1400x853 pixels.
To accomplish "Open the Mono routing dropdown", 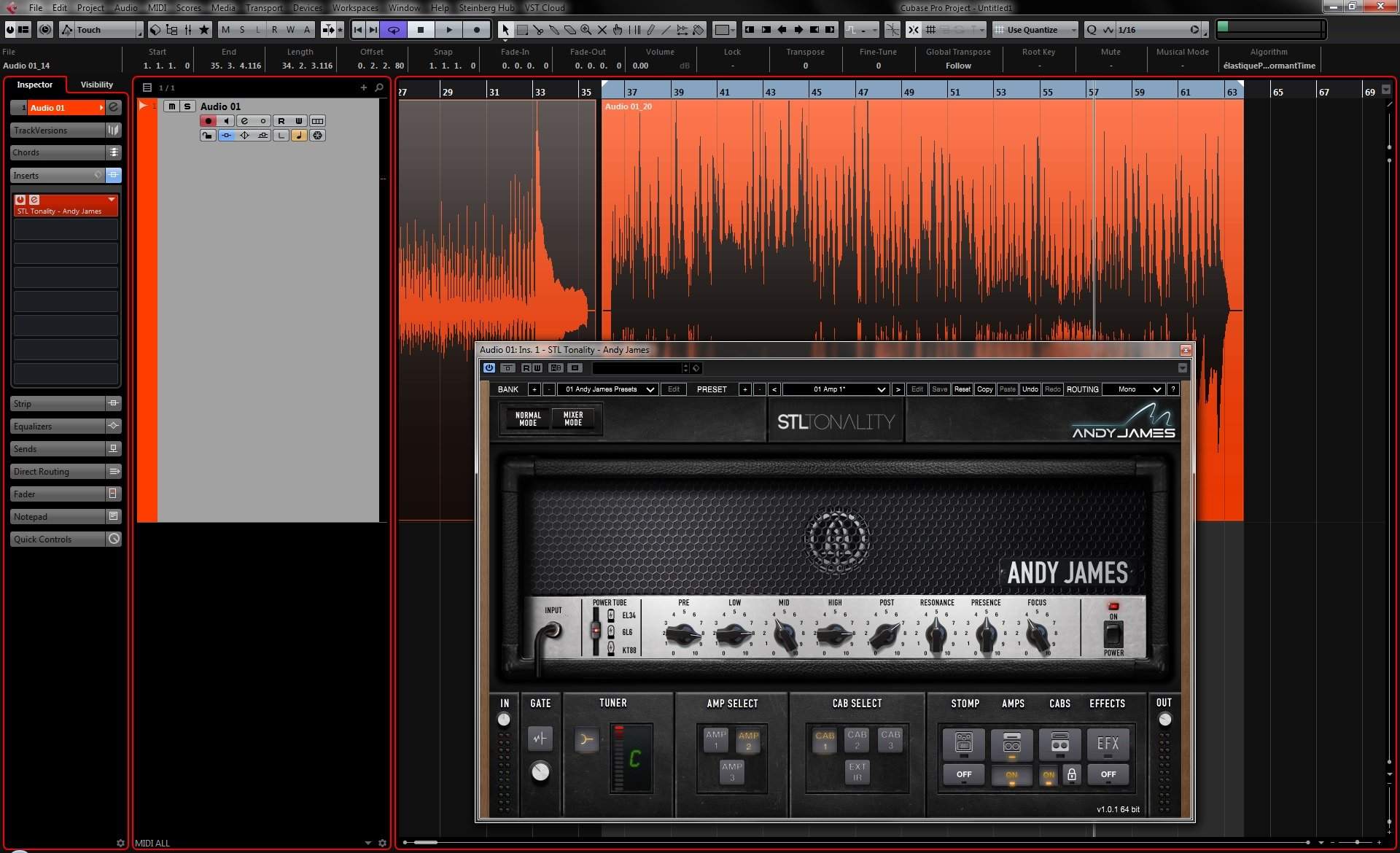I will click(1132, 389).
